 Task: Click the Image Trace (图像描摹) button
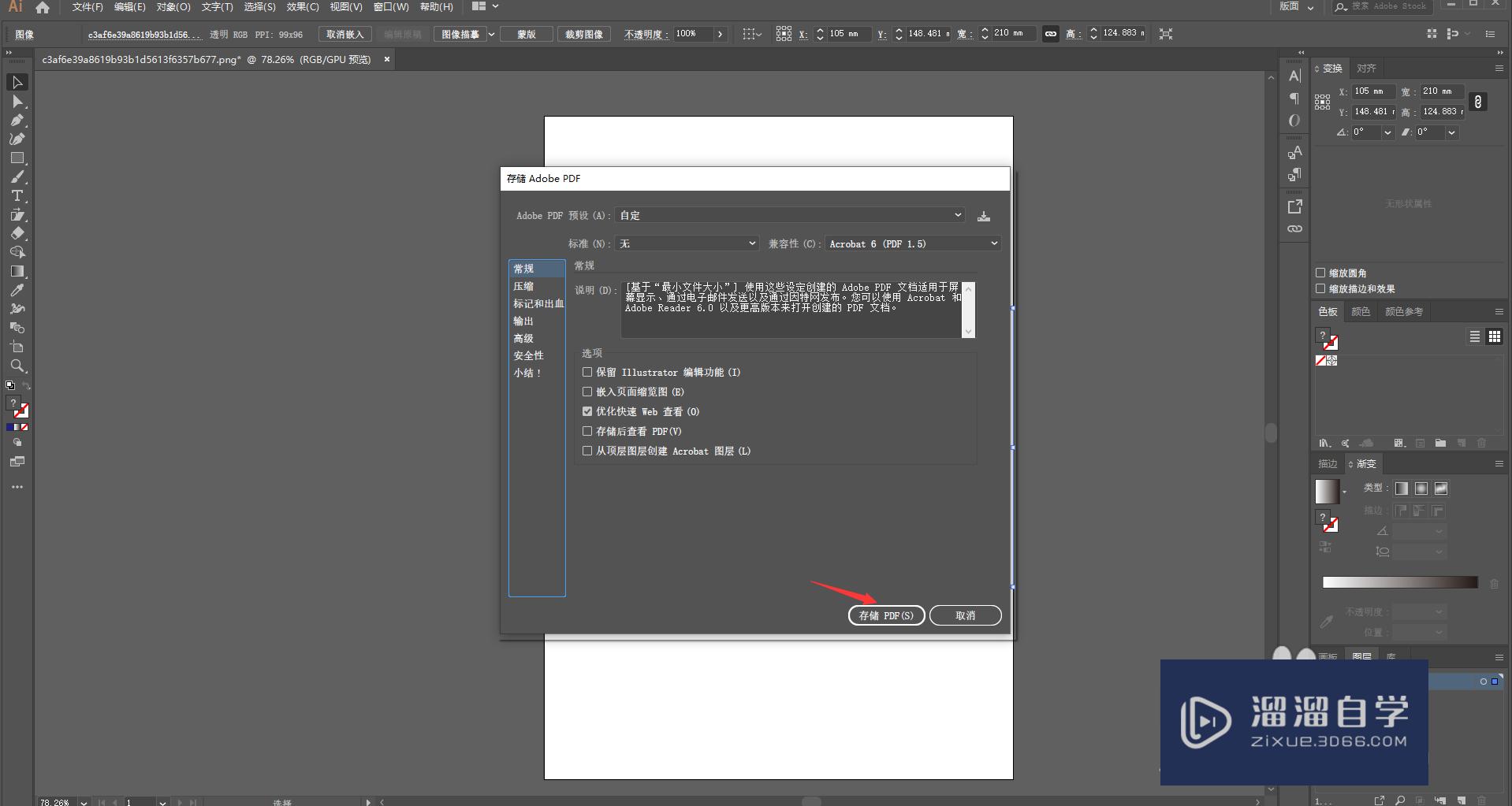point(460,34)
